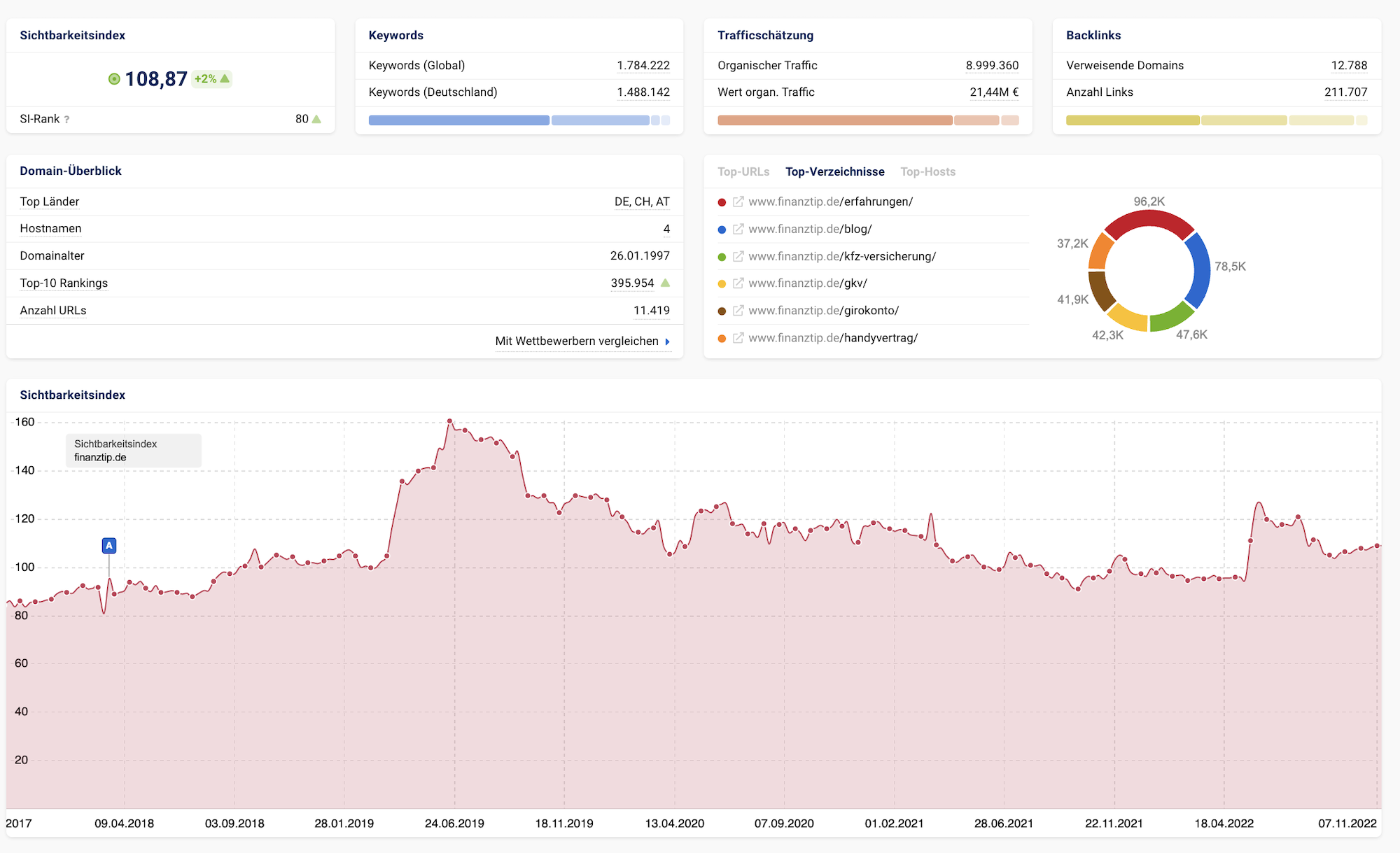Click the blue legend dot for /blog/
Screen dimensions: 1400x853
pos(722,230)
